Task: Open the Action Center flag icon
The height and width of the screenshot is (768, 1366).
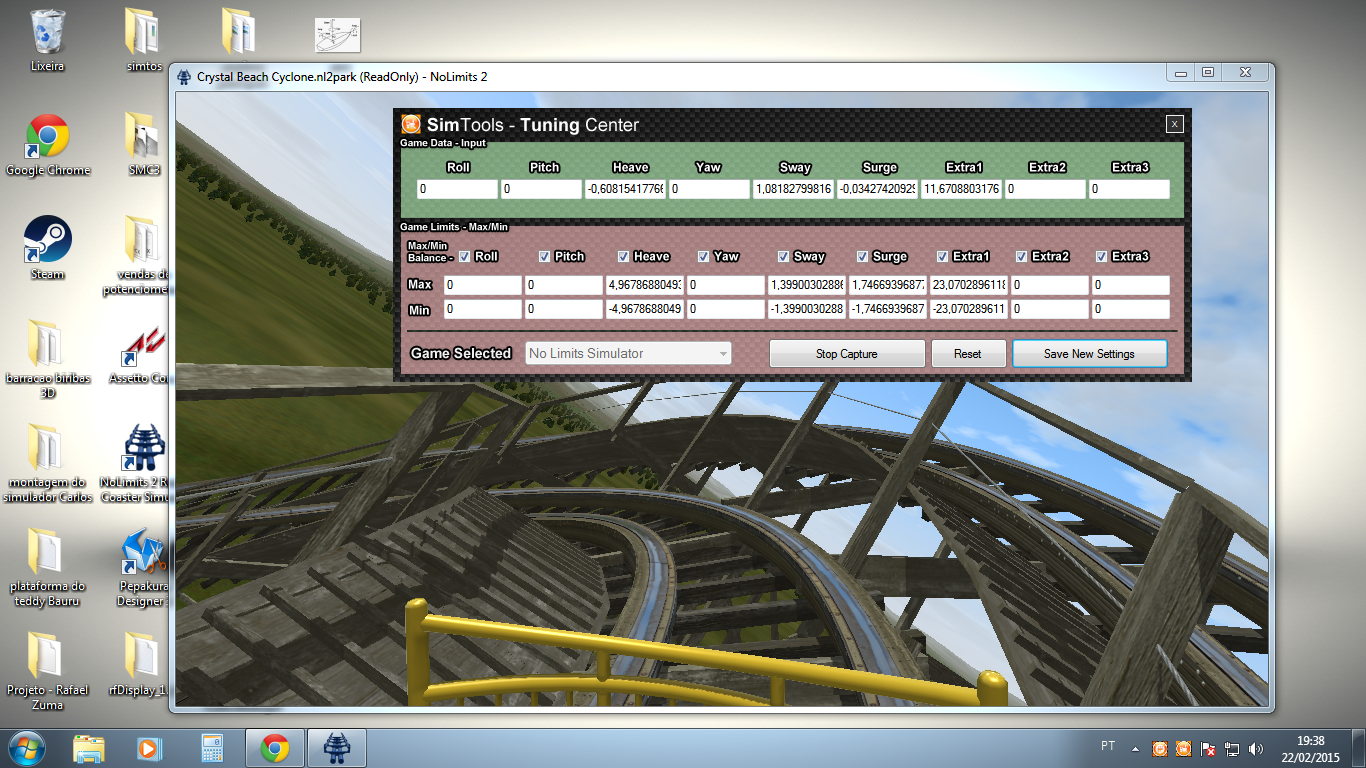Action: click(1208, 748)
